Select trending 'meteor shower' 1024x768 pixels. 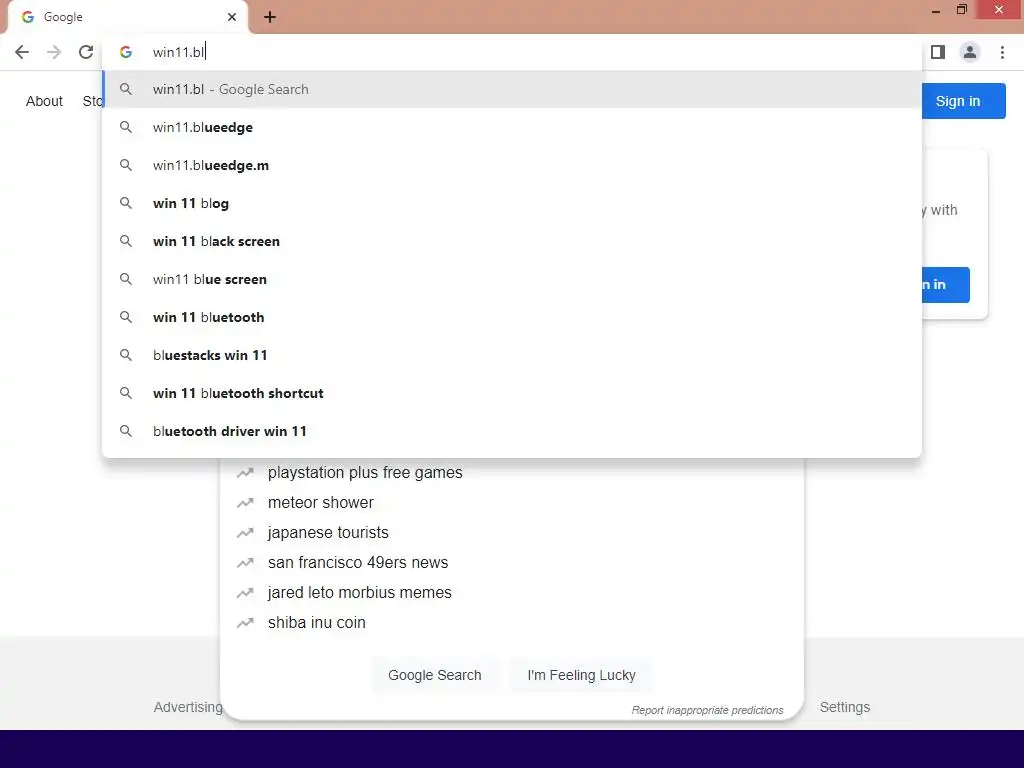(321, 502)
